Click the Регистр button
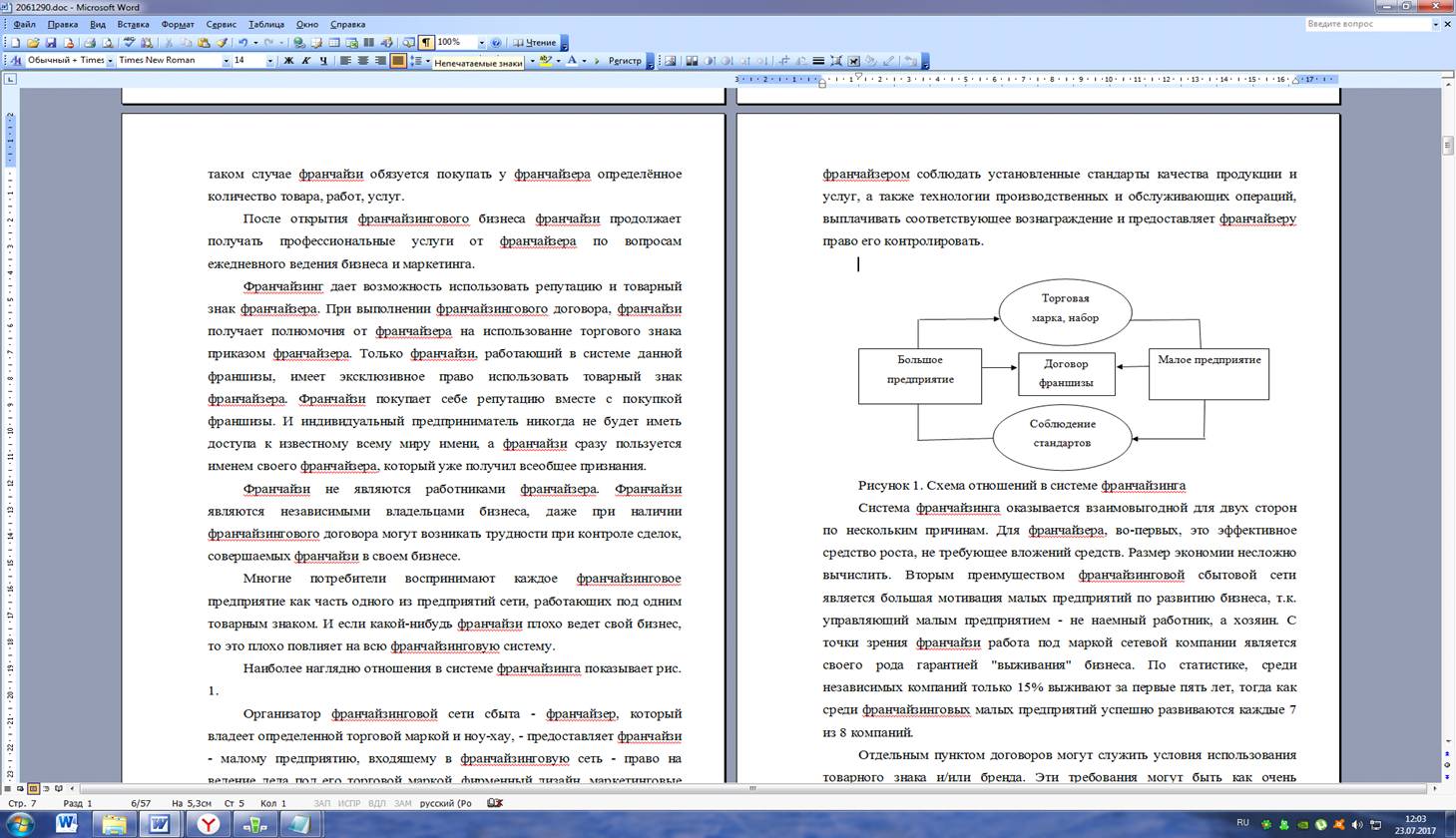Screen dimensions: 1456x838 625,61
